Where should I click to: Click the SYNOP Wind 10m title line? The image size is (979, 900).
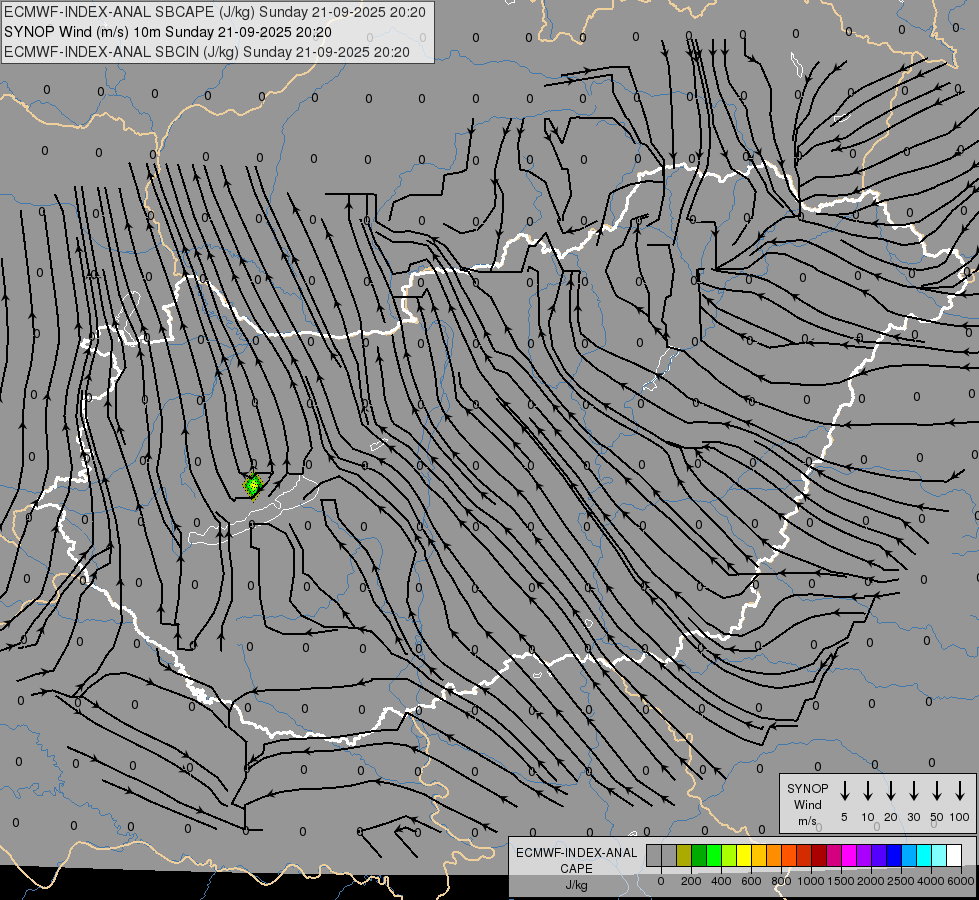pos(168,32)
